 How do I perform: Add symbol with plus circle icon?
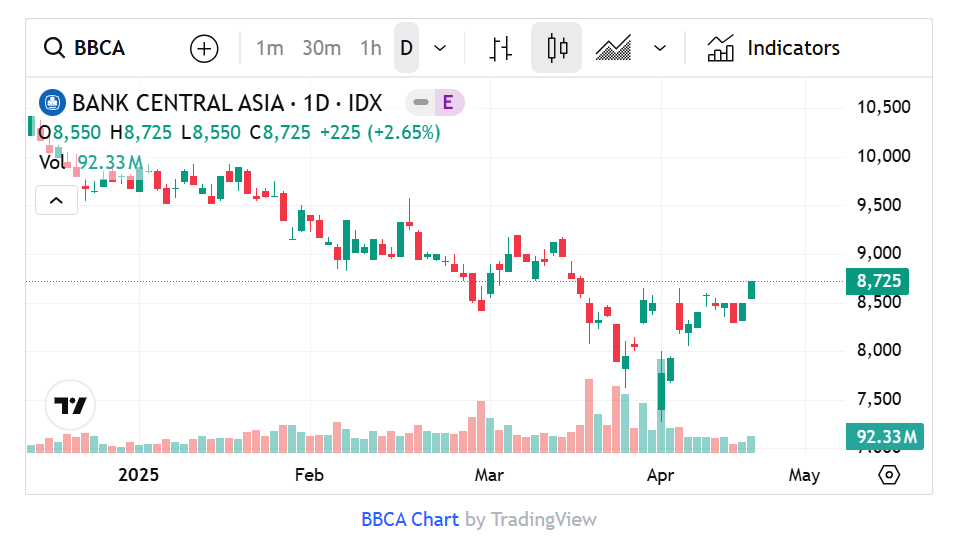coord(204,48)
